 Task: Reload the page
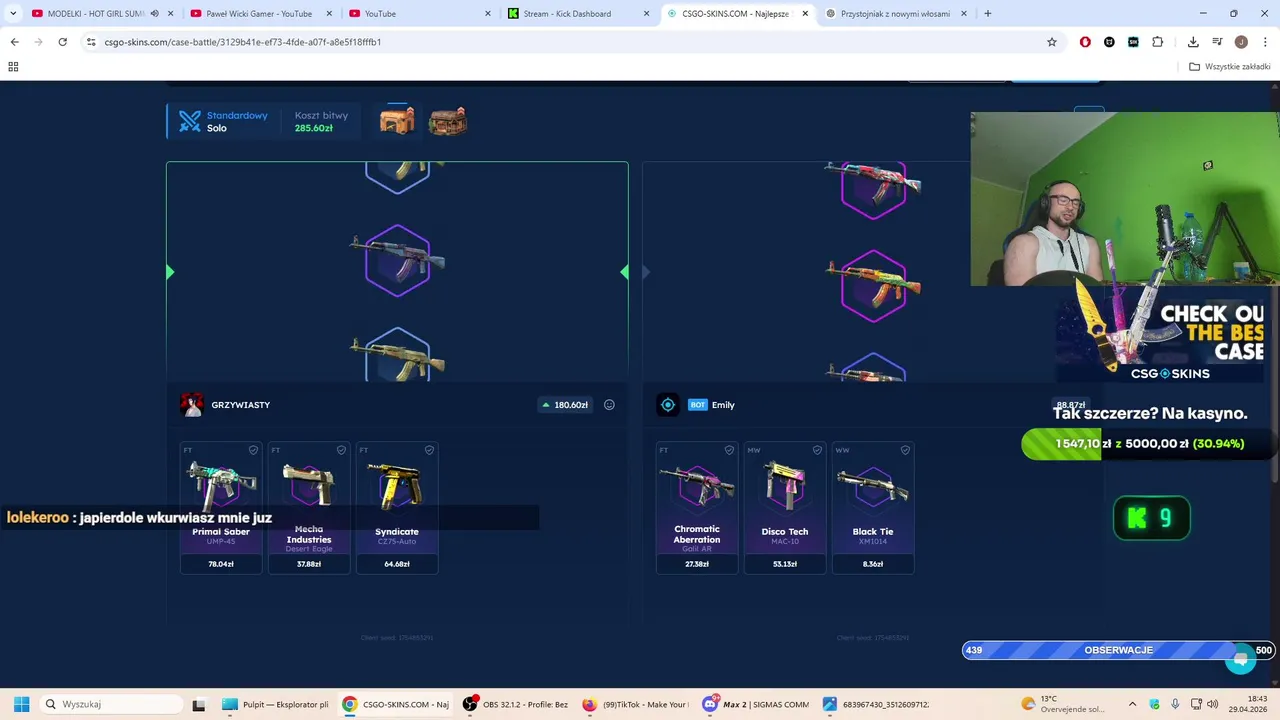pyautogui.click(x=62, y=42)
